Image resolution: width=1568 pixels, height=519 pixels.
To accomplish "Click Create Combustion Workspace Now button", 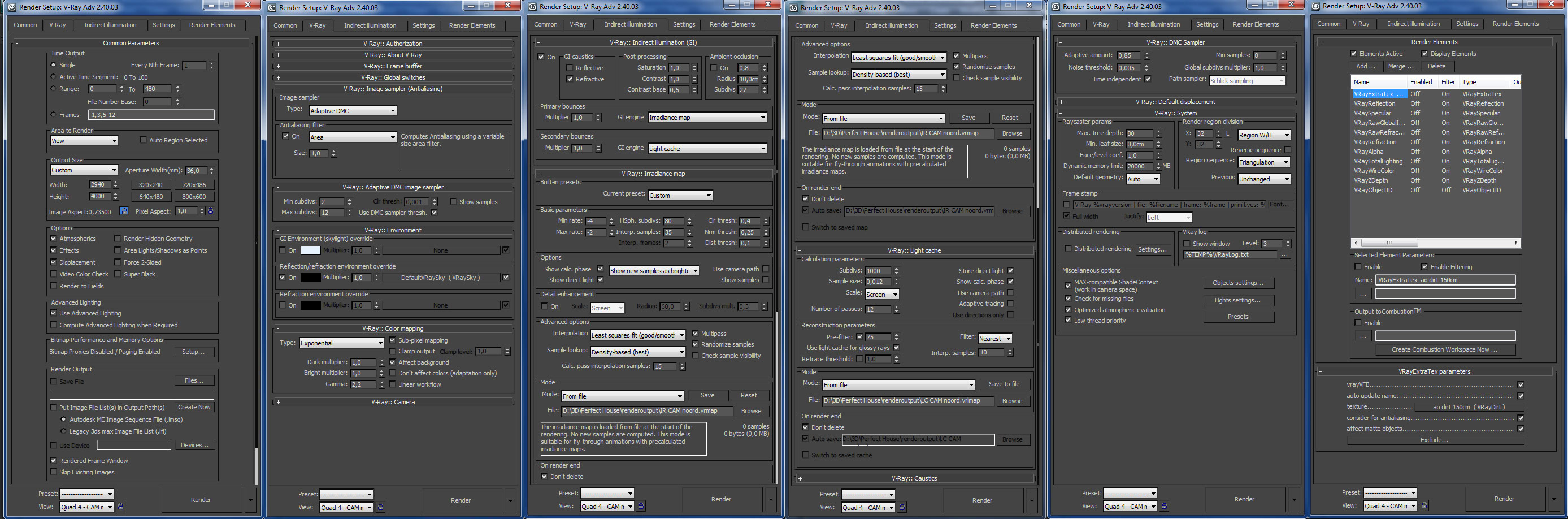I will [x=1444, y=349].
